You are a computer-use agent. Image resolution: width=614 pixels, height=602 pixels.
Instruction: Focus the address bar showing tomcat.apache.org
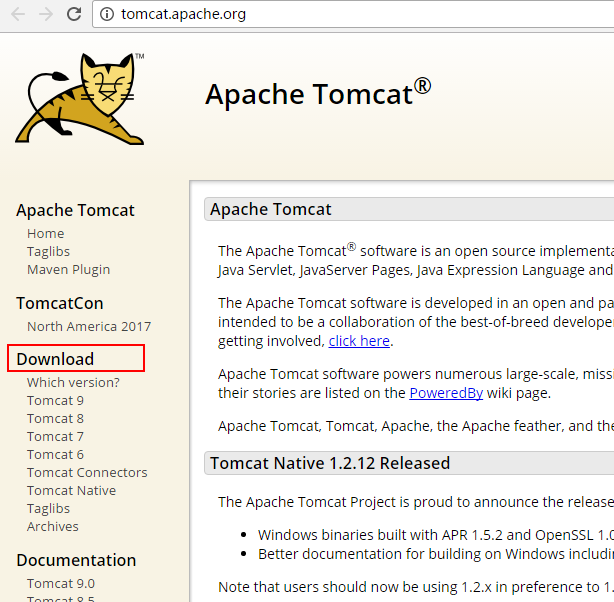(352, 14)
